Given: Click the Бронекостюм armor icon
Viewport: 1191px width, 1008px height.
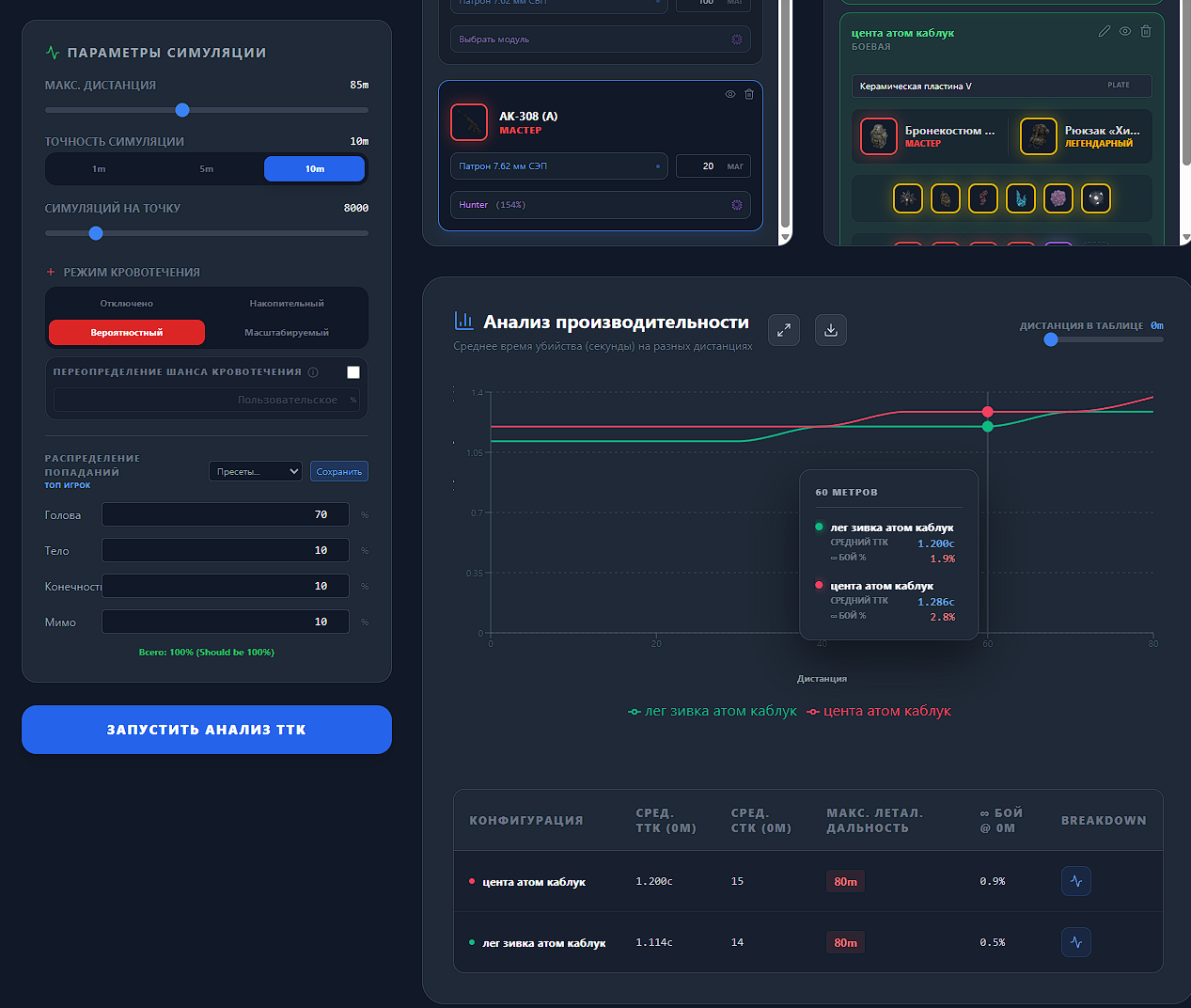Looking at the screenshot, I should tap(879, 136).
